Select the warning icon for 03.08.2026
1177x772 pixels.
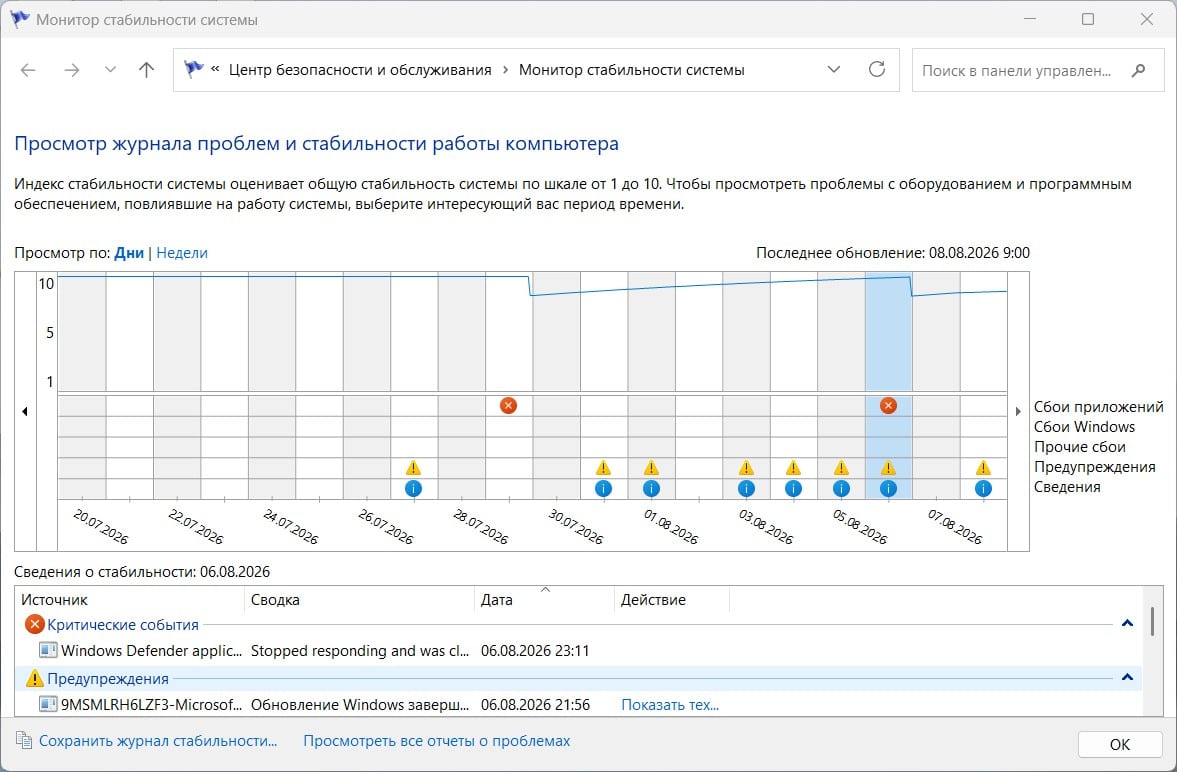[745, 468]
